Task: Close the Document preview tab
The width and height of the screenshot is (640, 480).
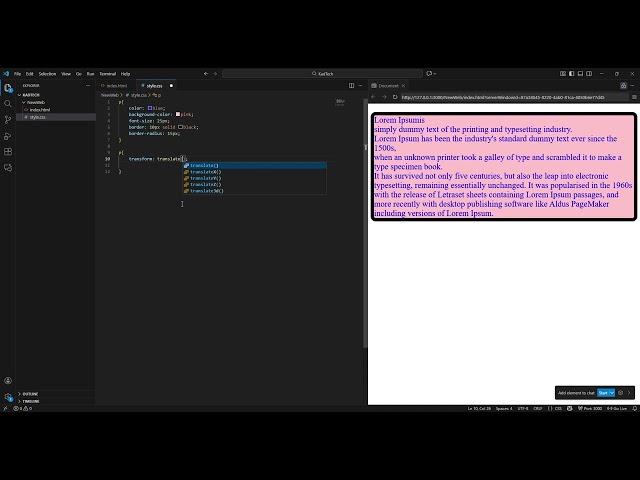Action: click(403, 86)
